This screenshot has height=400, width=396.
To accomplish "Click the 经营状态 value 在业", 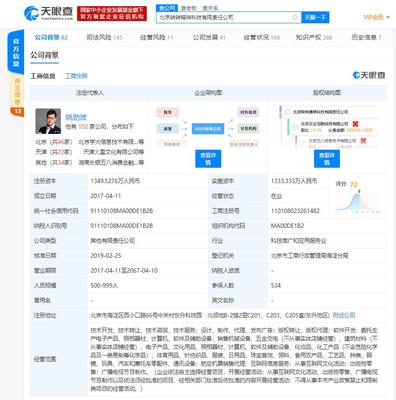I will [x=276, y=196].
